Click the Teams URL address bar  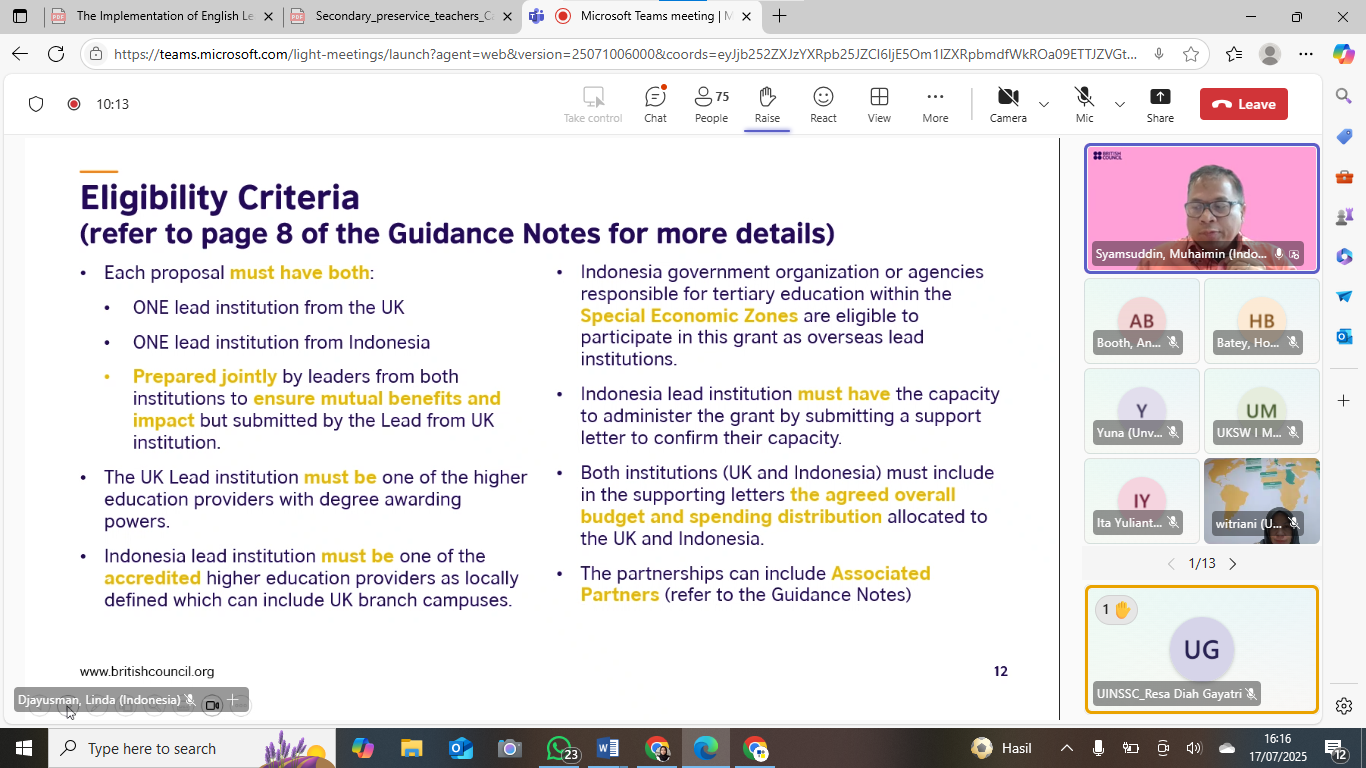coord(624,54)
